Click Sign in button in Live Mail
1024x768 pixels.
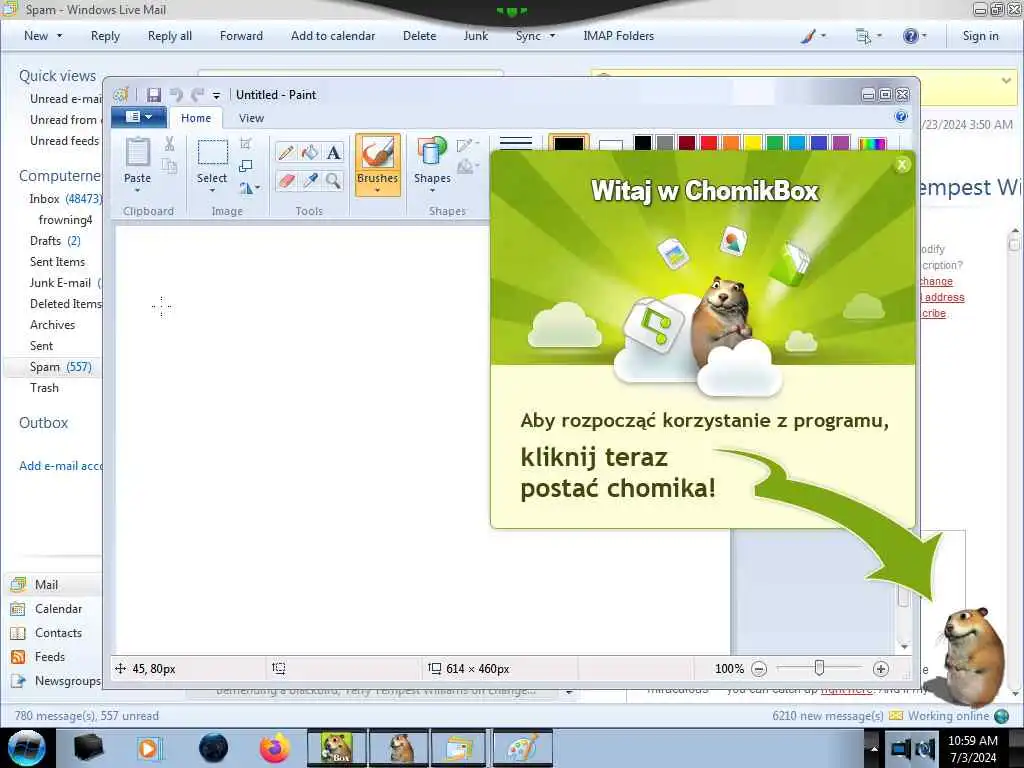click(x=980, y=36)
